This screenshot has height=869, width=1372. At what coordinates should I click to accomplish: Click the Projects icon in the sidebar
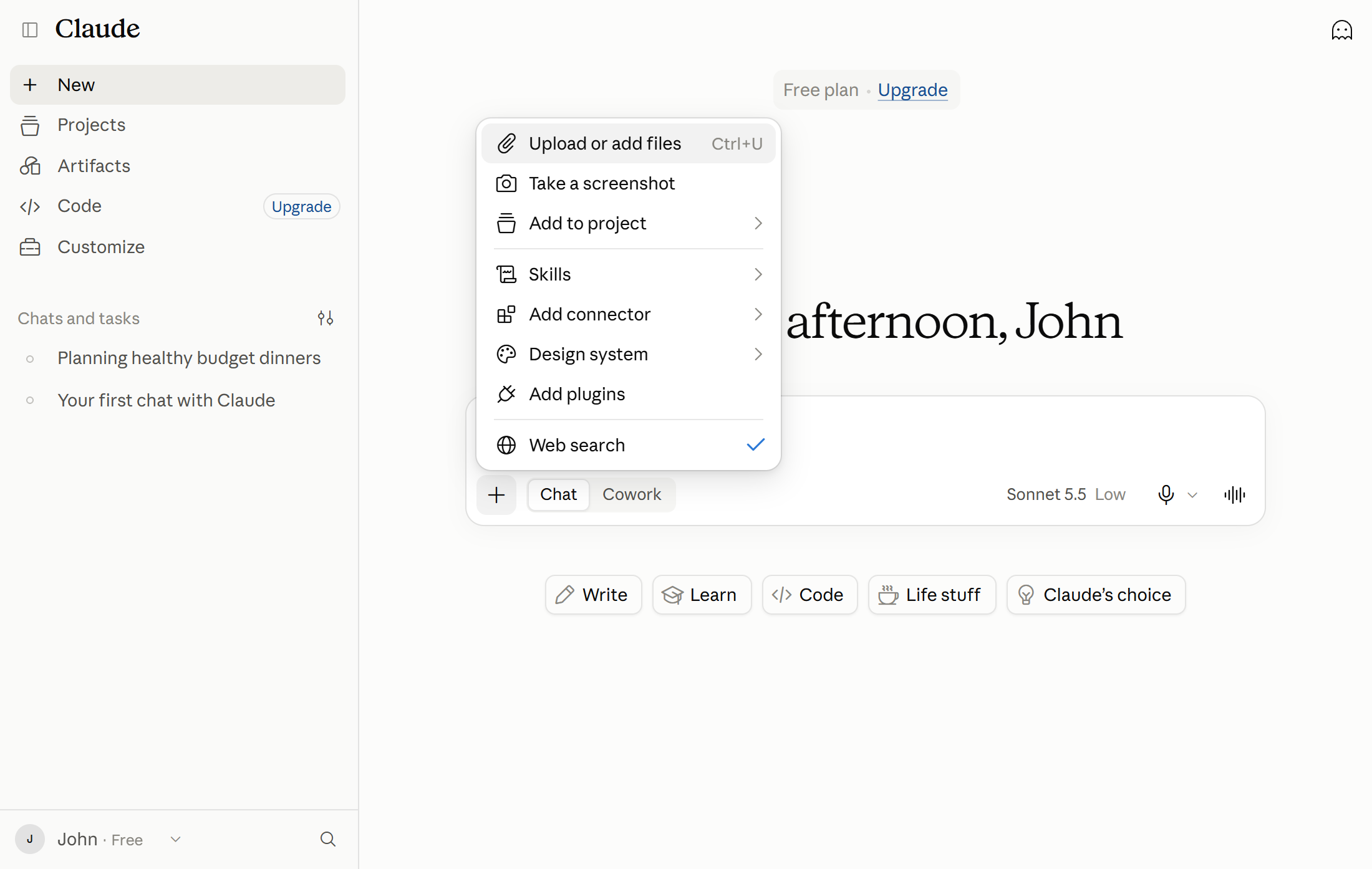click(30, 125)
